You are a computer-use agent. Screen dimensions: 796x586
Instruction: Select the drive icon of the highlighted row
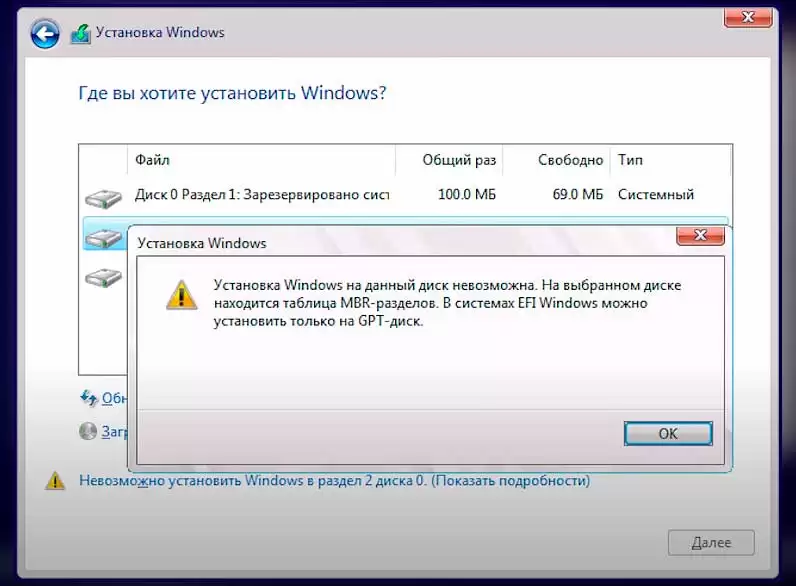(x=104, y=238)
